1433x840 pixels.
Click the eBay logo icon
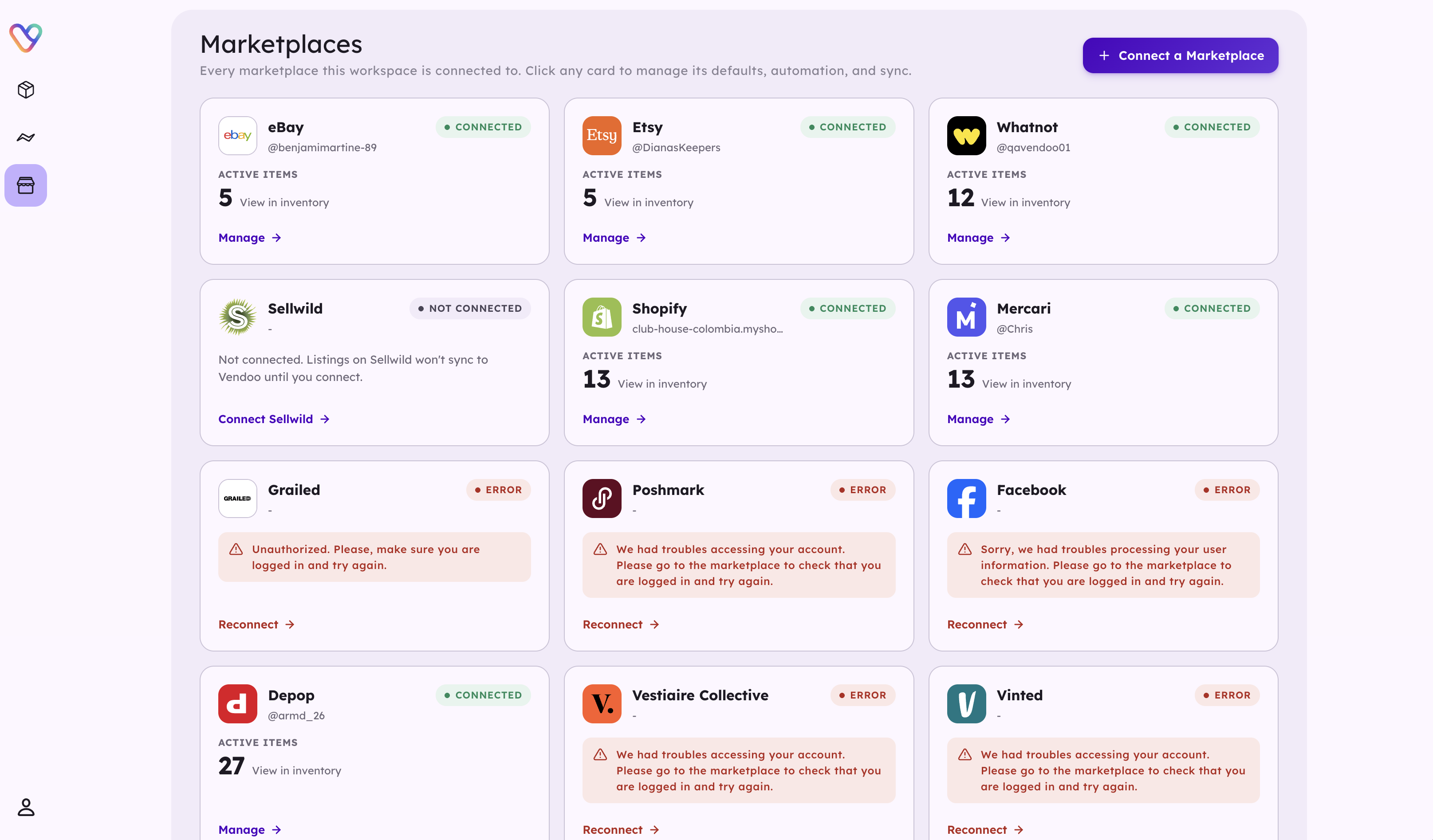point(238,135)
